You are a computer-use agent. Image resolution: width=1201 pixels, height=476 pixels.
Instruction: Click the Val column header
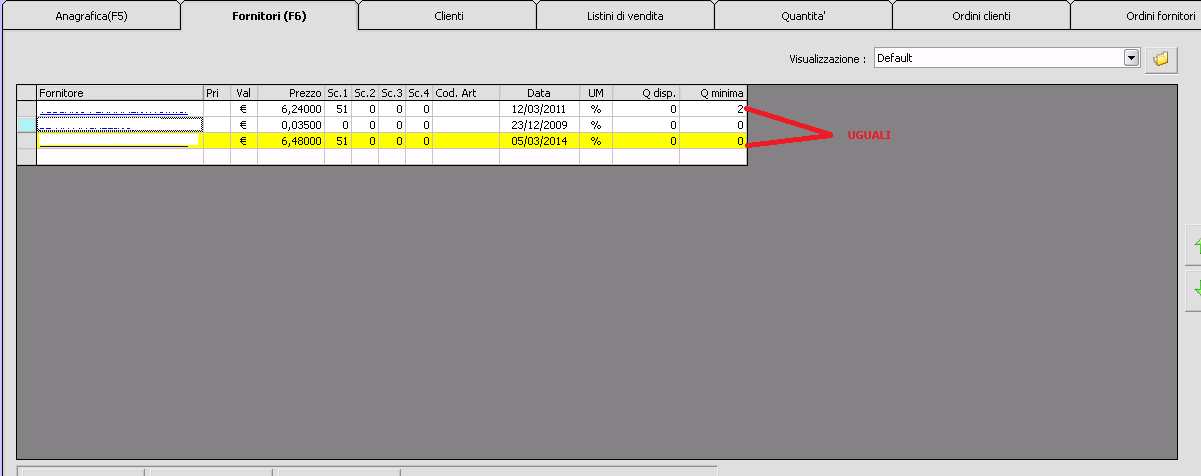(x=244, y=93)
